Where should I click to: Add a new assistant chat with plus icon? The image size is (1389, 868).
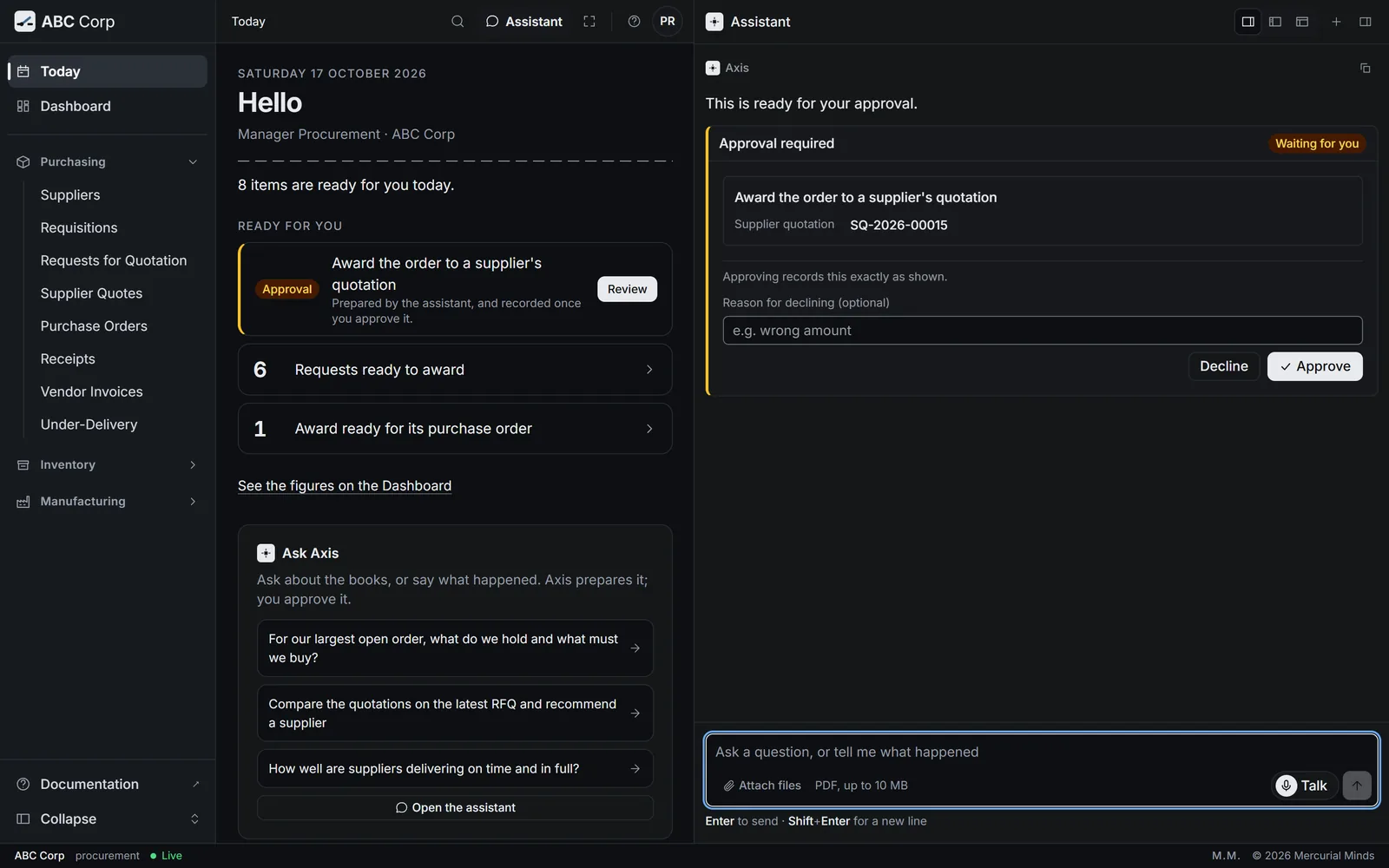pyautogui.click(x=1336, y=22)
